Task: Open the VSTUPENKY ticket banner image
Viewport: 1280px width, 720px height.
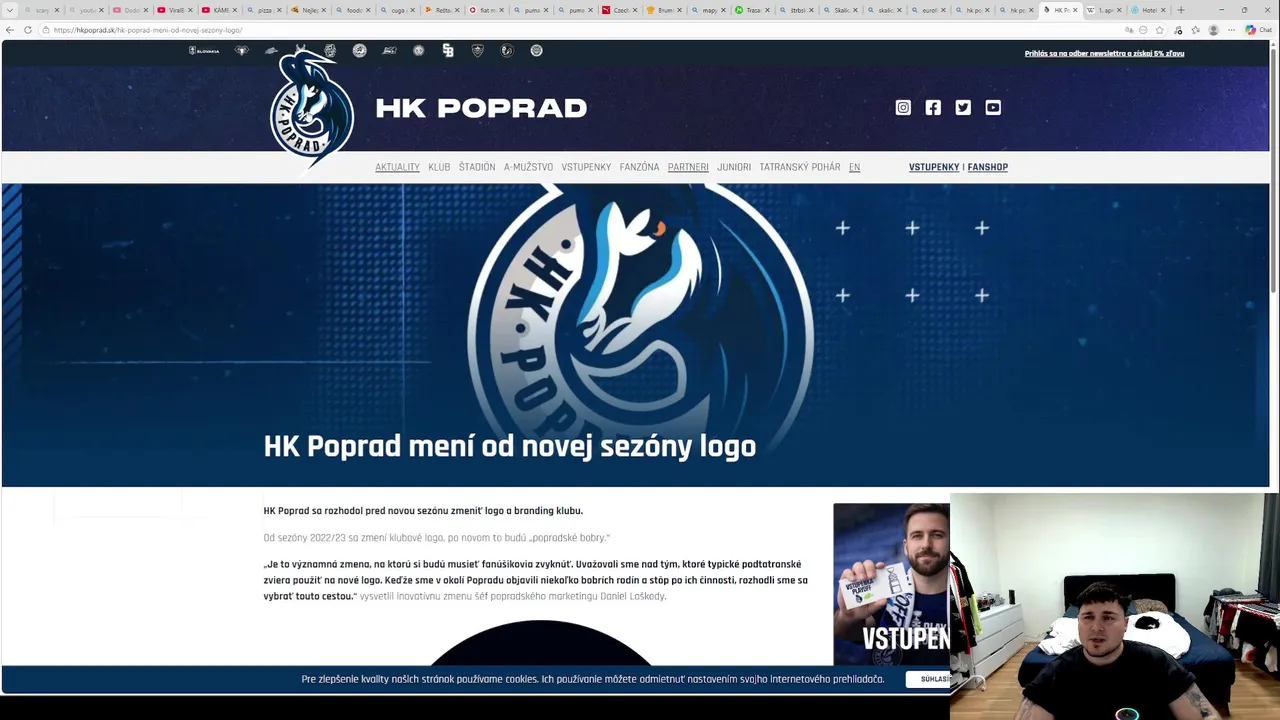Action: point(891,584)
